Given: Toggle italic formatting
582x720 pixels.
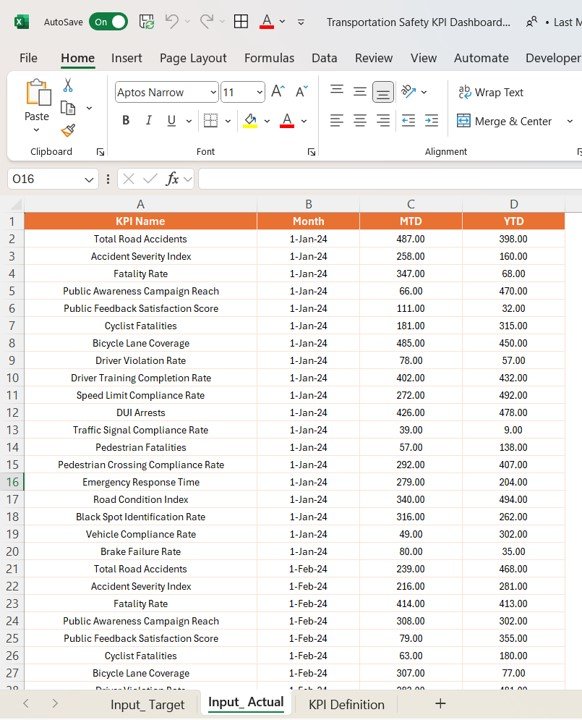Looking at the screenshot, I should coord(148,121).
